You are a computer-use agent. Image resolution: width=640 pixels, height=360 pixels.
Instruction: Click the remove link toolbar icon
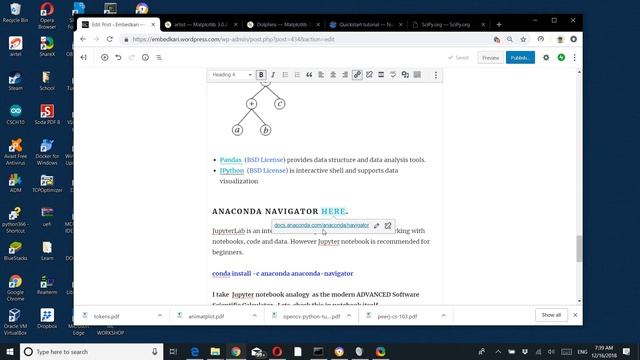[x=369, y=75]
